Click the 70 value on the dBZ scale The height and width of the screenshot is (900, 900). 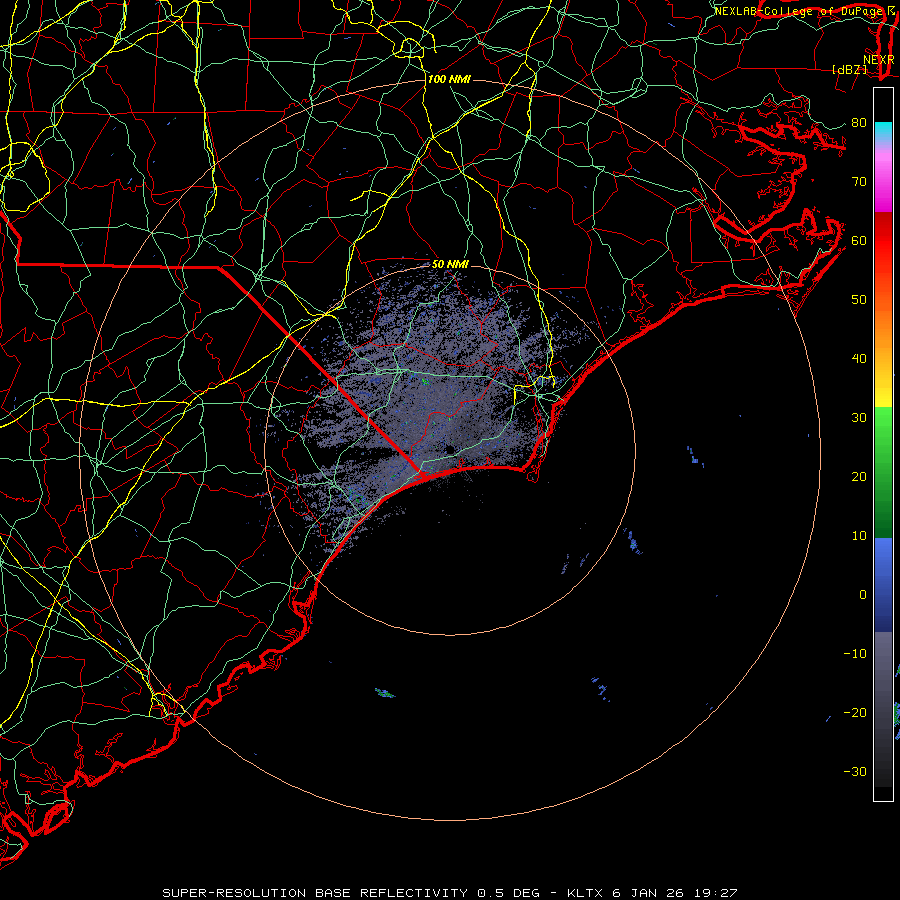pos(859,181)
